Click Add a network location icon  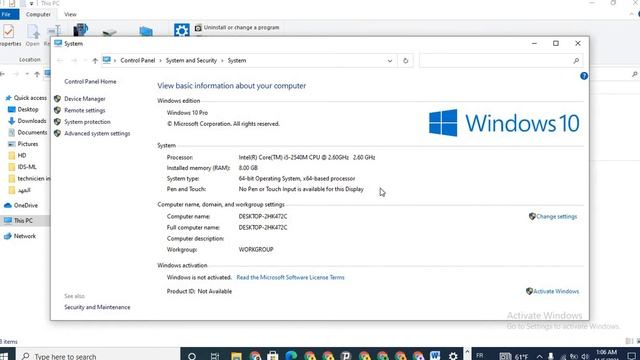[x=146, y=31]
